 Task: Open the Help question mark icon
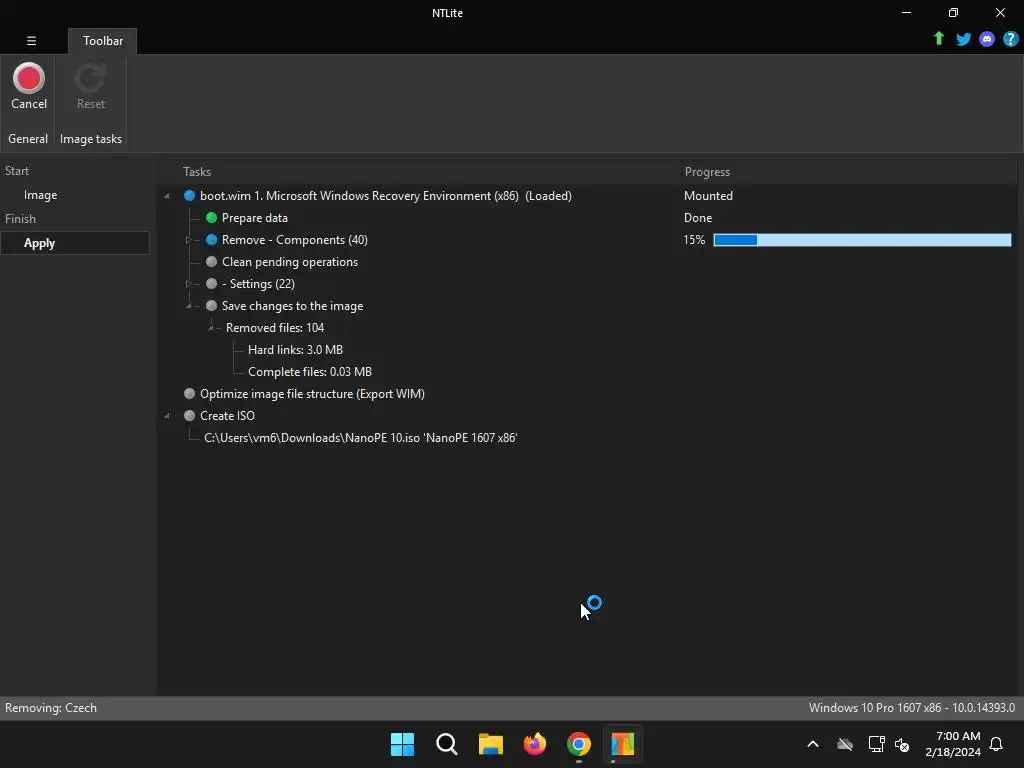click(x=1010, y=39)
